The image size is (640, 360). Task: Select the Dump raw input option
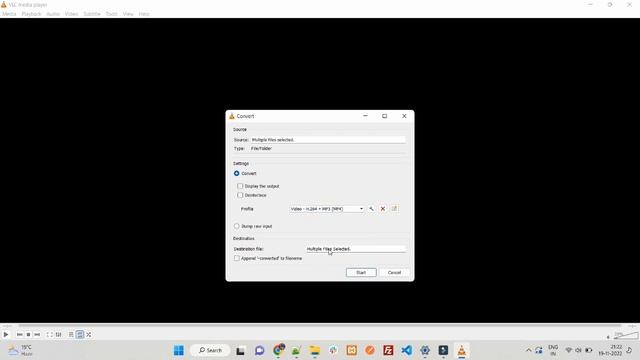point(237,226)
